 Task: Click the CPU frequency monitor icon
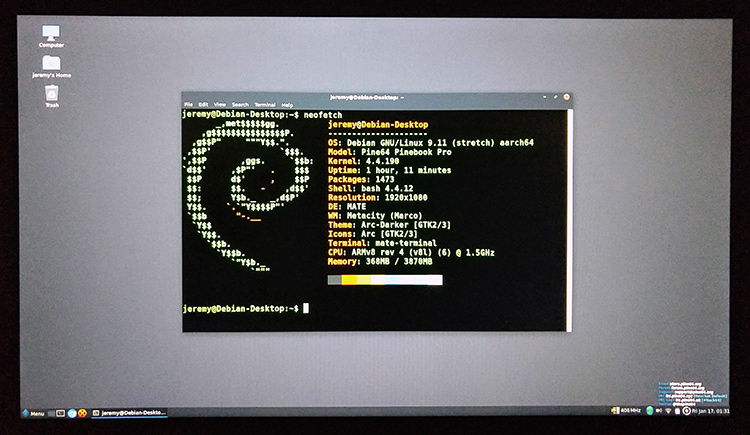point(615,411)
